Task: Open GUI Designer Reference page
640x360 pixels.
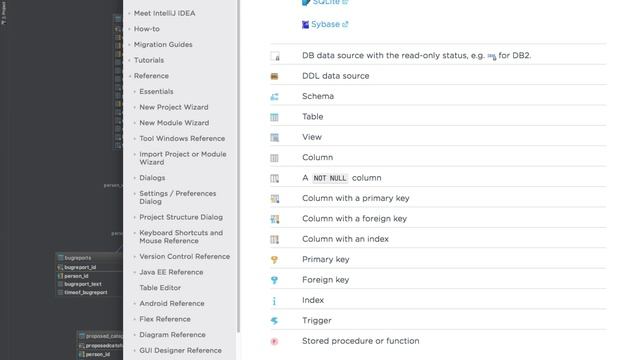Action: [x=180, y=350]
